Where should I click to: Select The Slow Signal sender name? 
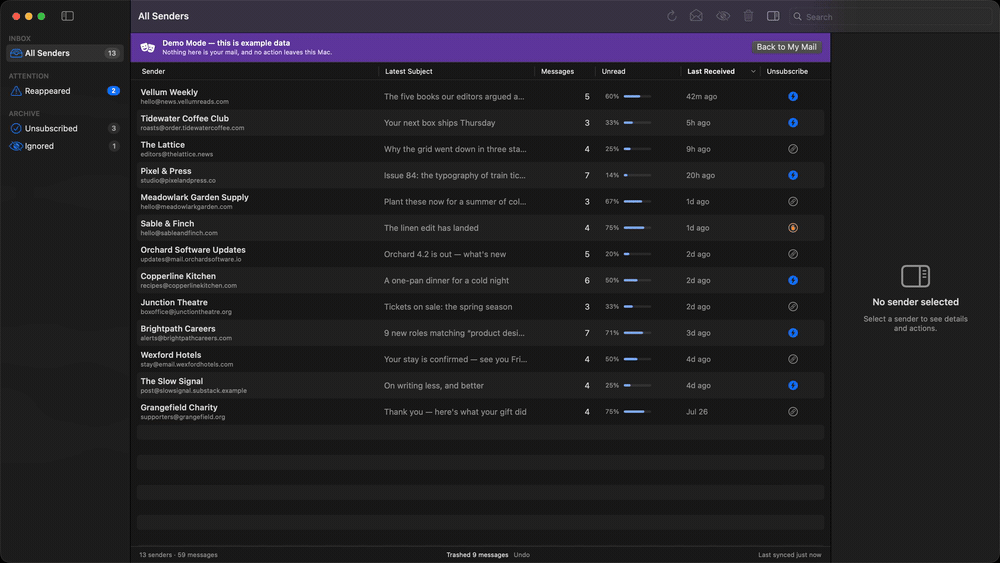172,381
